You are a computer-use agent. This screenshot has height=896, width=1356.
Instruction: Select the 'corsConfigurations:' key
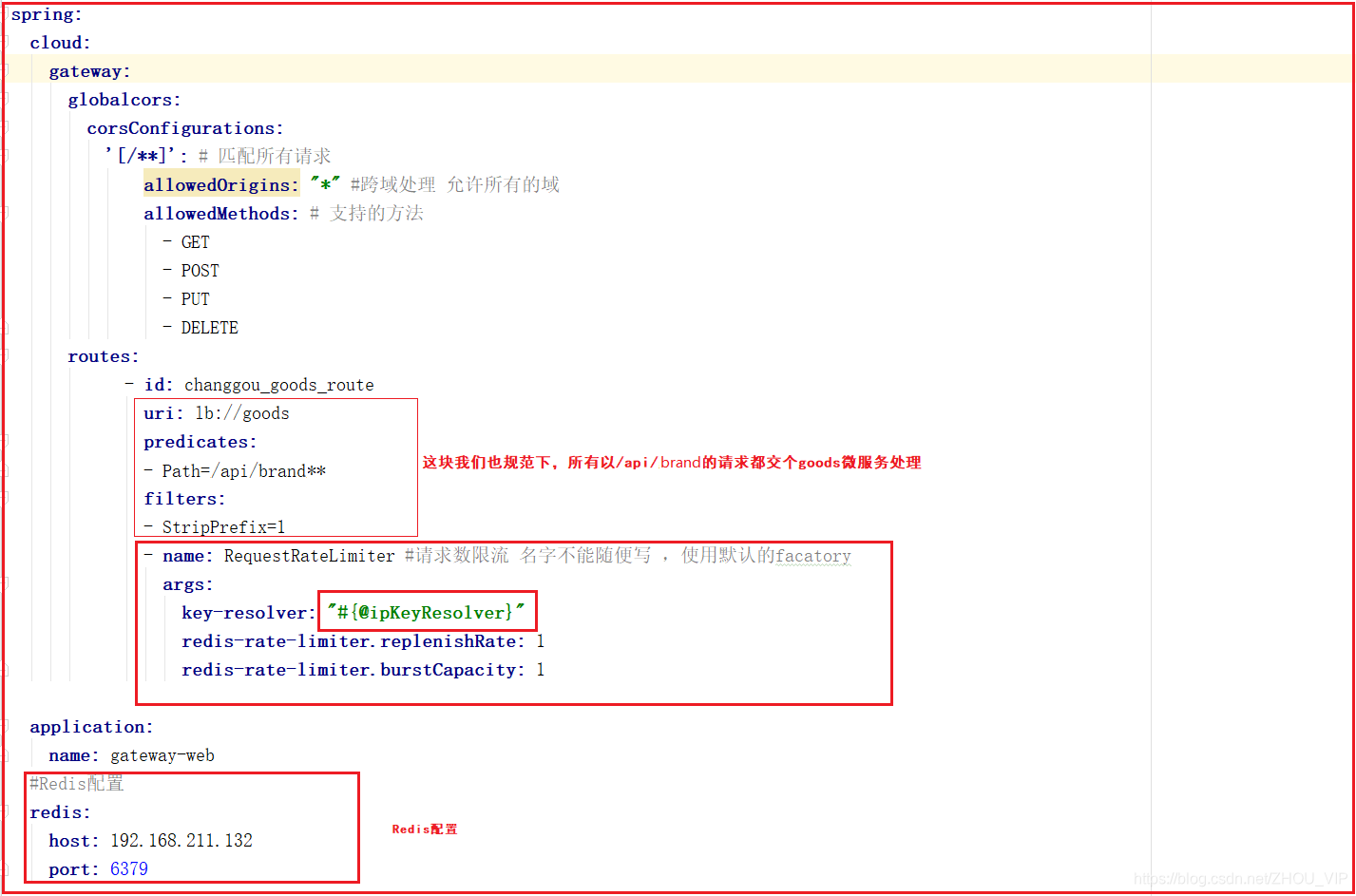184,128
